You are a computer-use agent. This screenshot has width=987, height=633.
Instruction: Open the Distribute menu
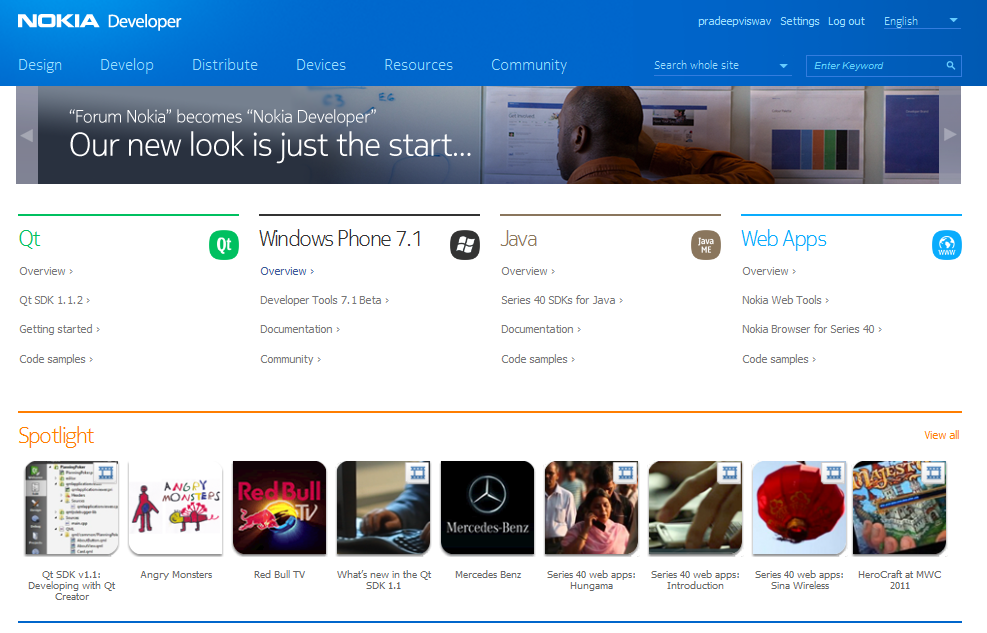[x=225, y=65]
